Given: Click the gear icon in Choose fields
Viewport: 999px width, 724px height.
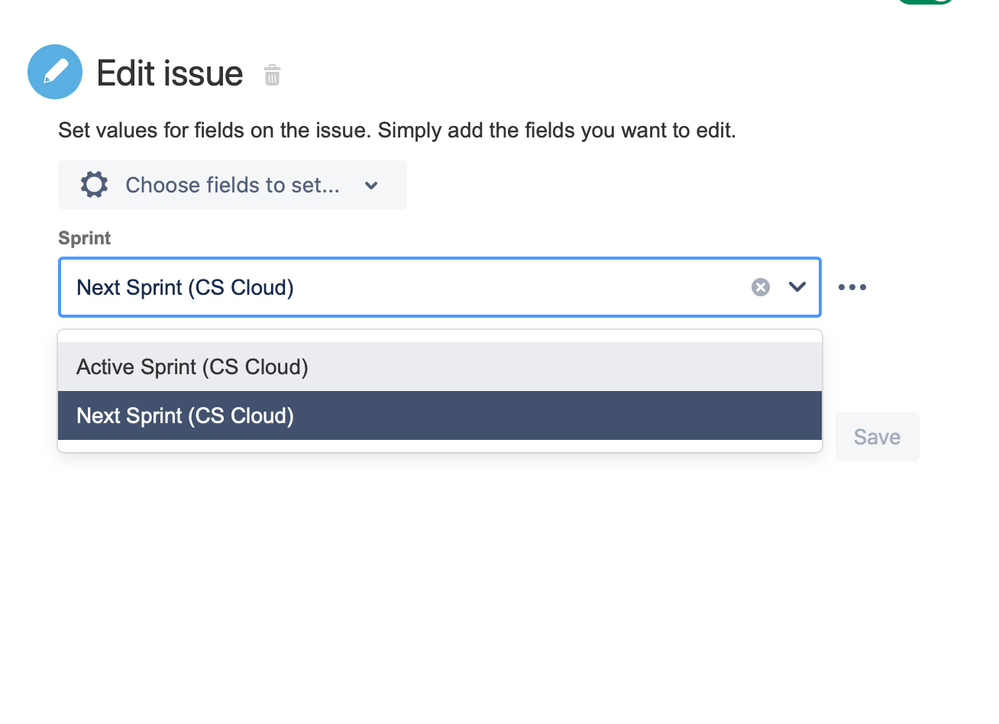Looking at the screenshot, I should 94,185.
